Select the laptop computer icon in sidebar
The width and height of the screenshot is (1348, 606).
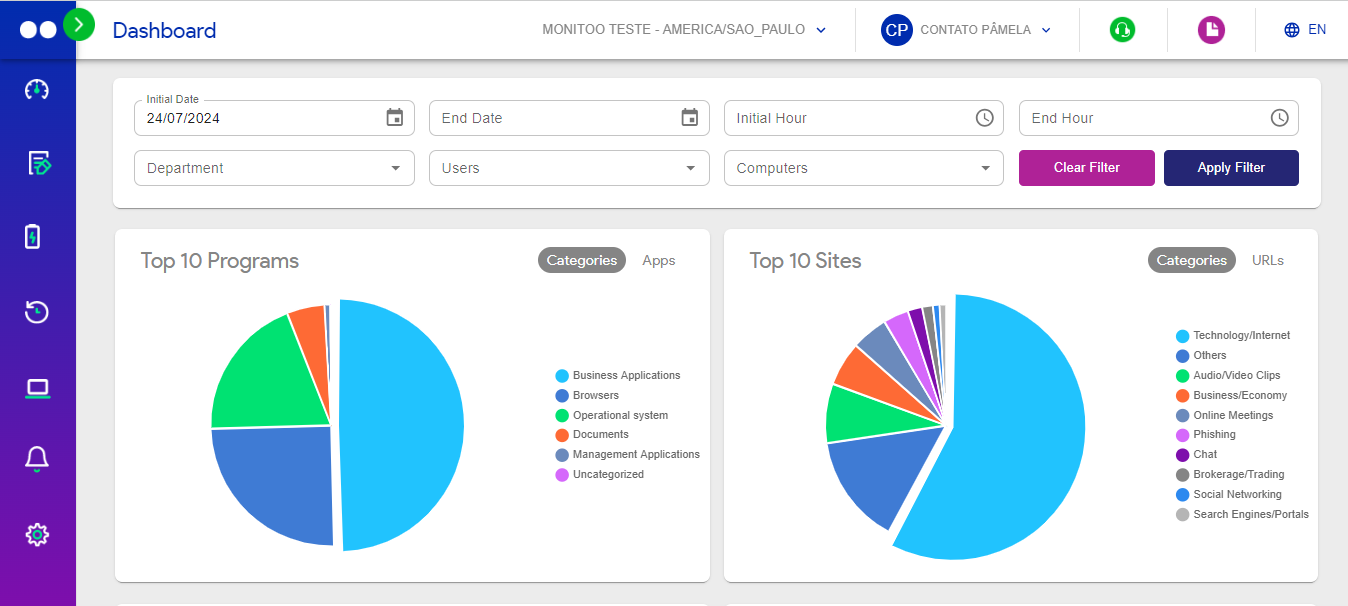[37, 388]
